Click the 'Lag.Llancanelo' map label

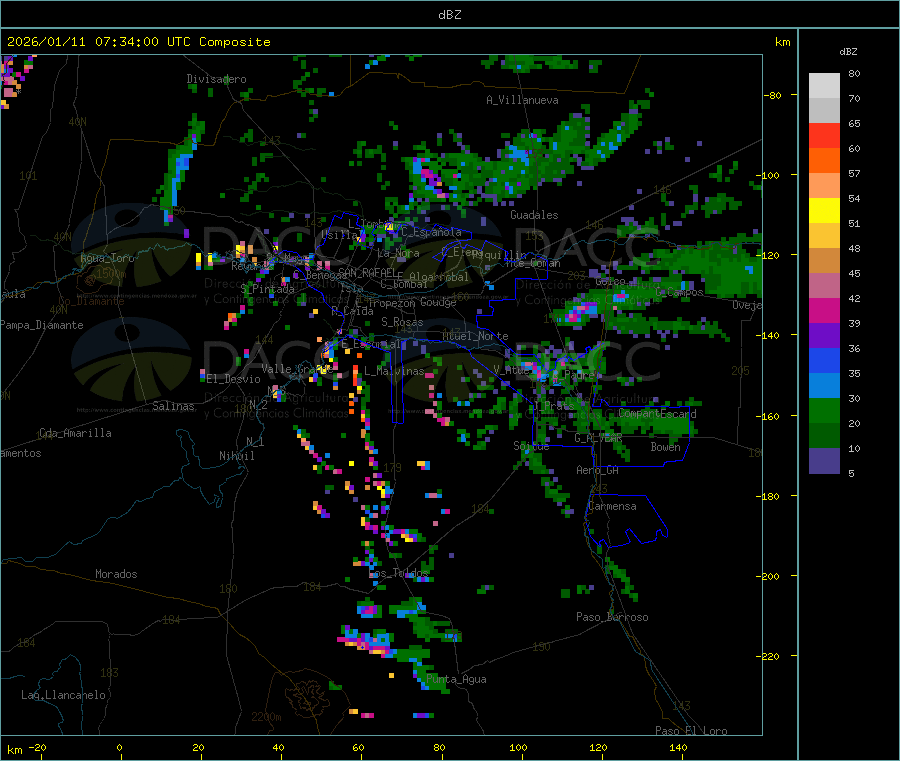coord(63,695)
